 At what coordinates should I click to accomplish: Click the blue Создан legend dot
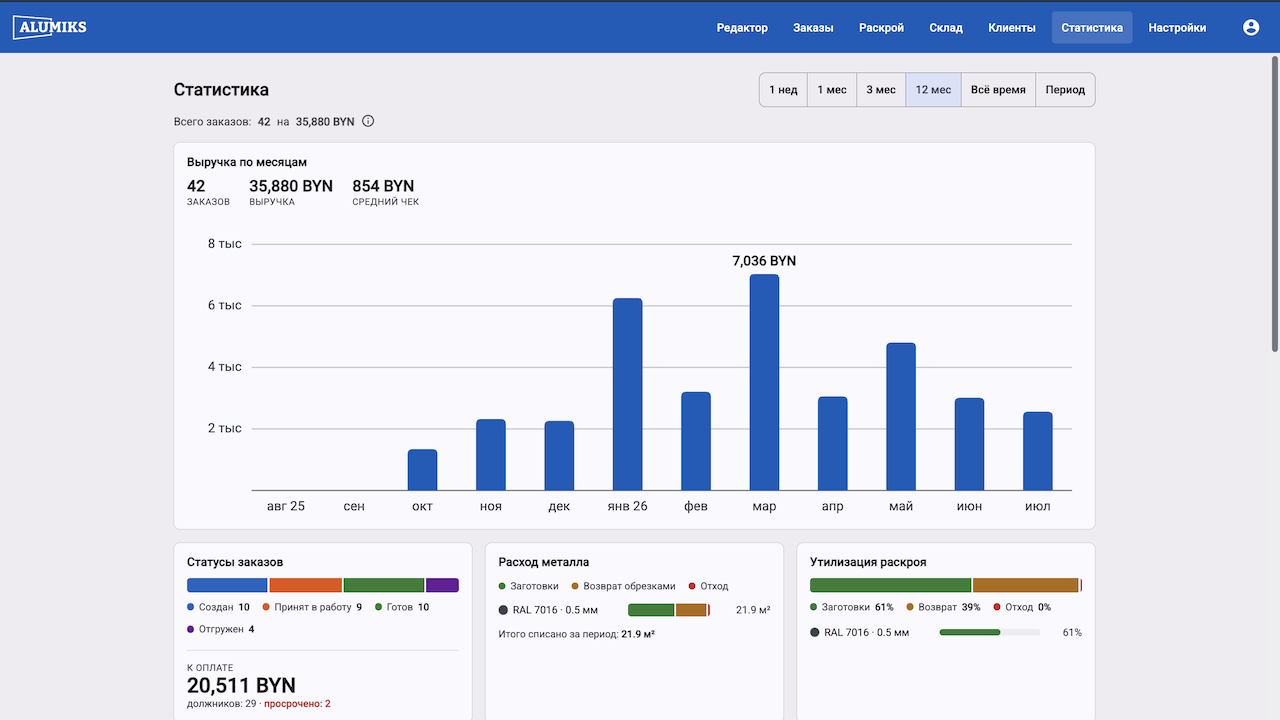191,607
